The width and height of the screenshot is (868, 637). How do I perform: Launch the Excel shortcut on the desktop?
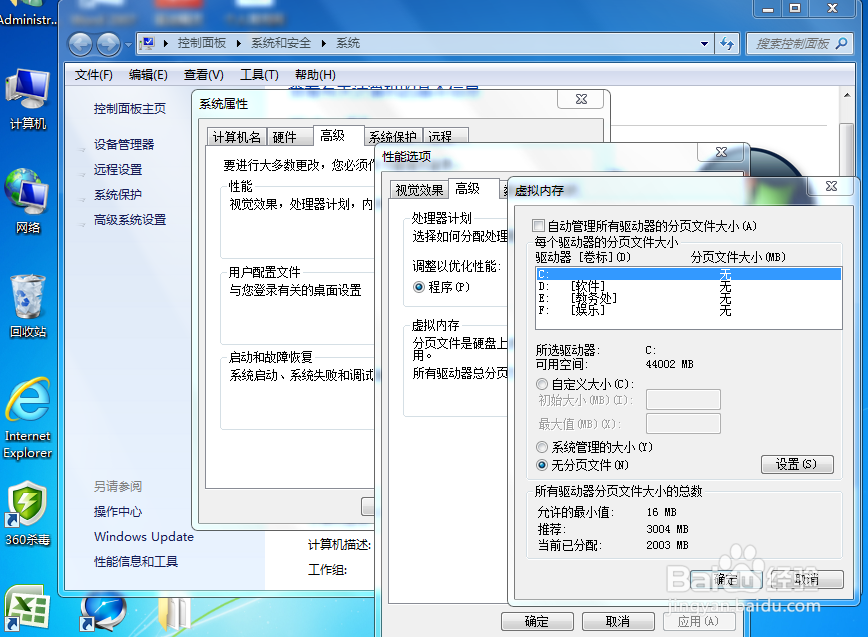[28, 608]
